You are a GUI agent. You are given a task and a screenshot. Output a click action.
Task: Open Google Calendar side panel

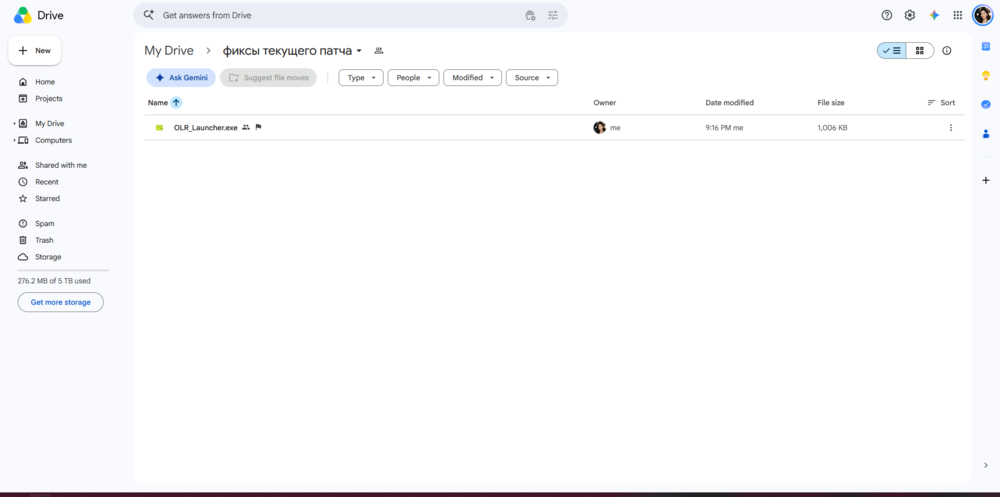click(x=985, y=46)
